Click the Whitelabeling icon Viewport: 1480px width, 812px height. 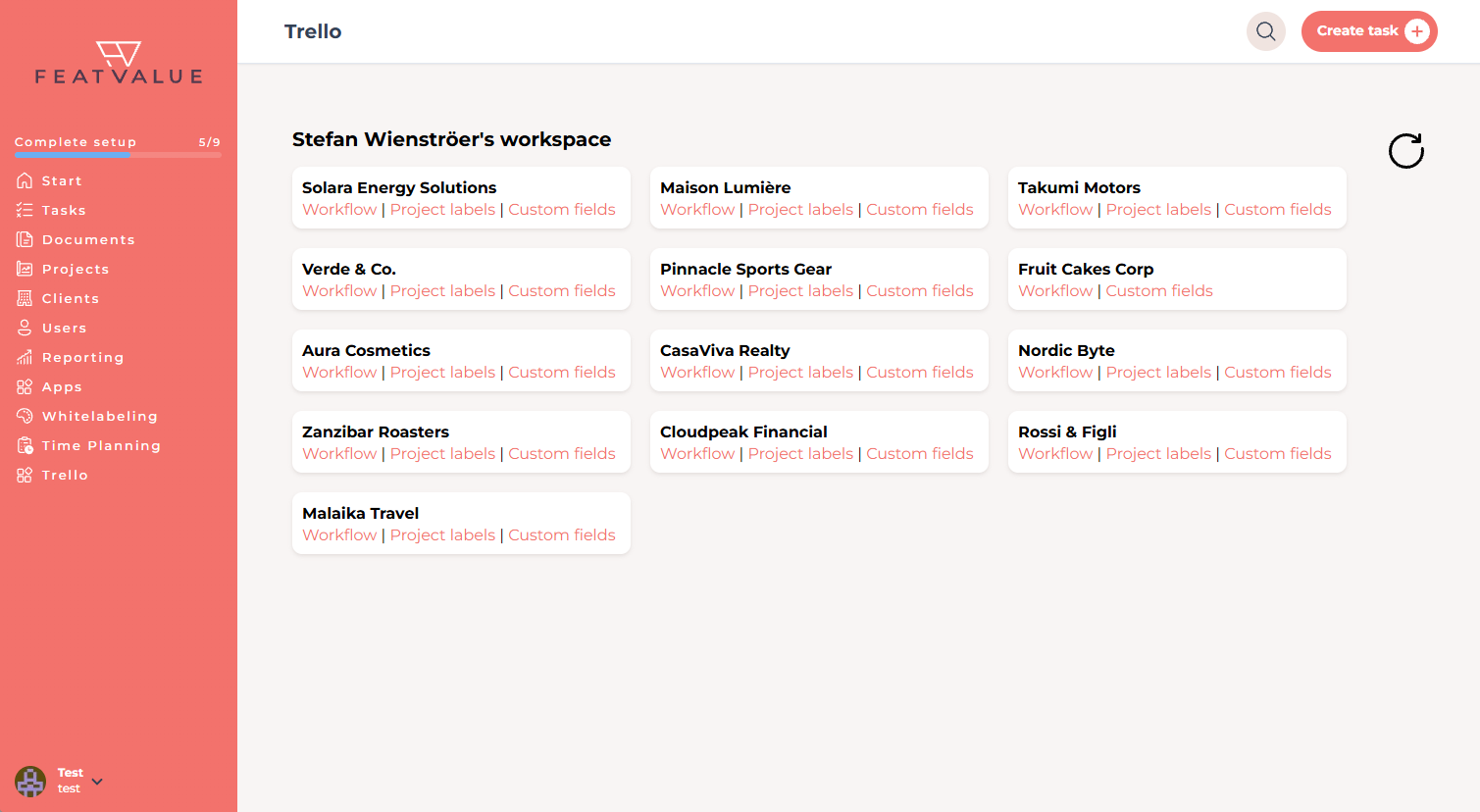click(25, 416)
